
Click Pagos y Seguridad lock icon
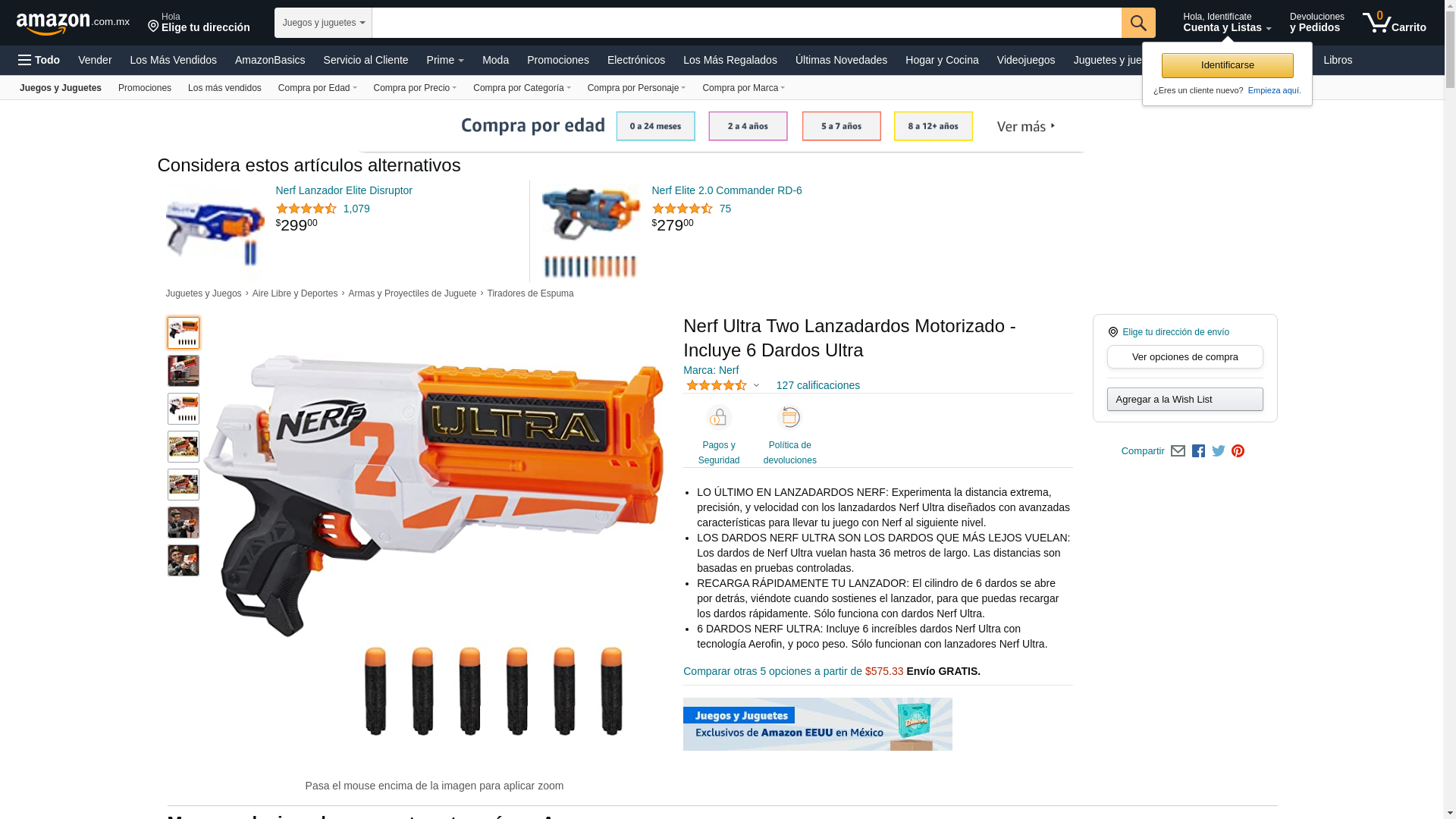click(718, 418)
